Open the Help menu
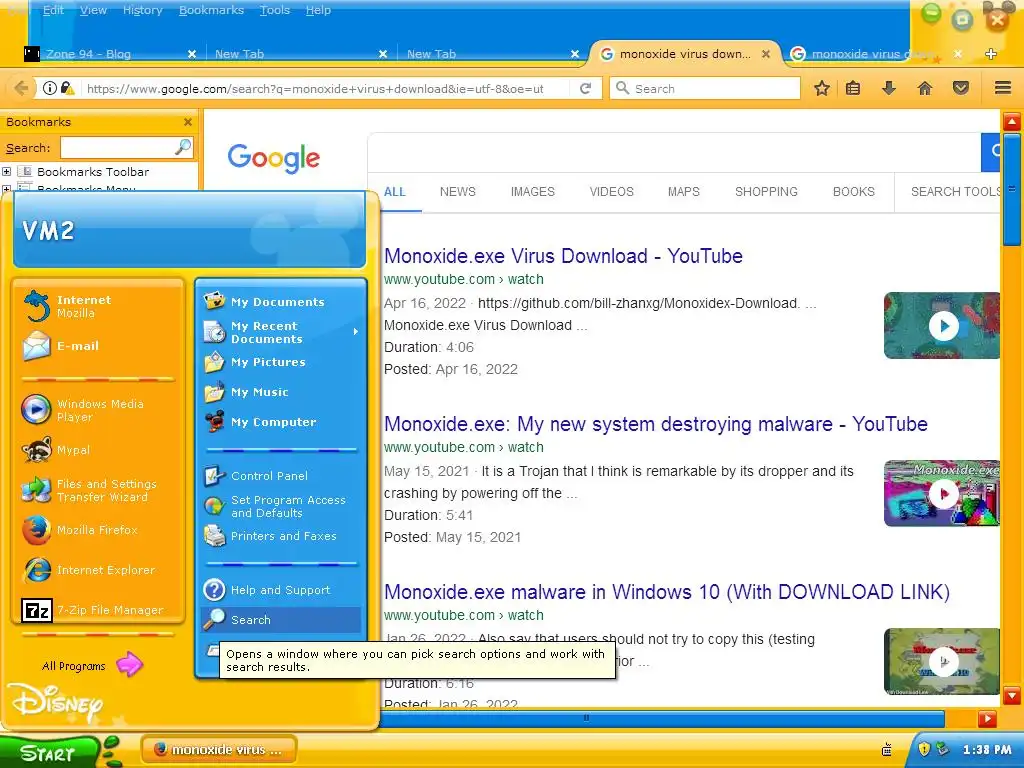1024x768 pixels. click(318, 10)
